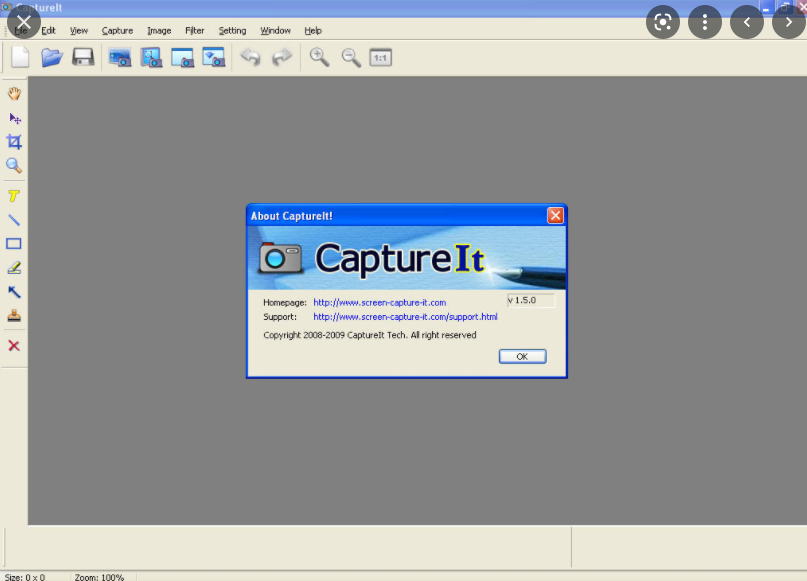Reset view to actual size 1:1
The width and height of the screenshot is (807, 581).
point(381,57)
